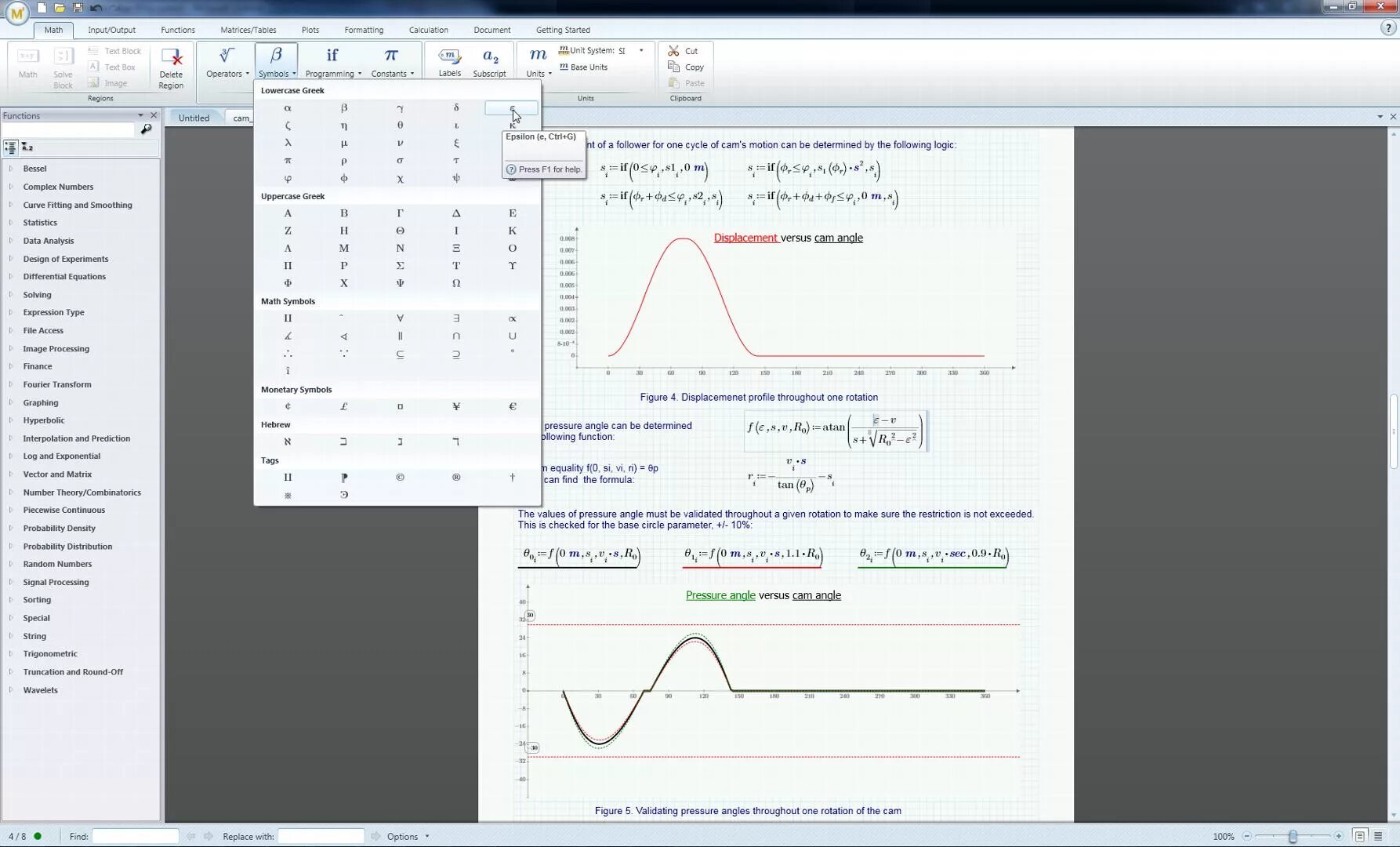Image resolution: width=1400 pixels, height=847 pixels.
Task: Click the Cut scissors icon
Action: (x=673, y=51)
